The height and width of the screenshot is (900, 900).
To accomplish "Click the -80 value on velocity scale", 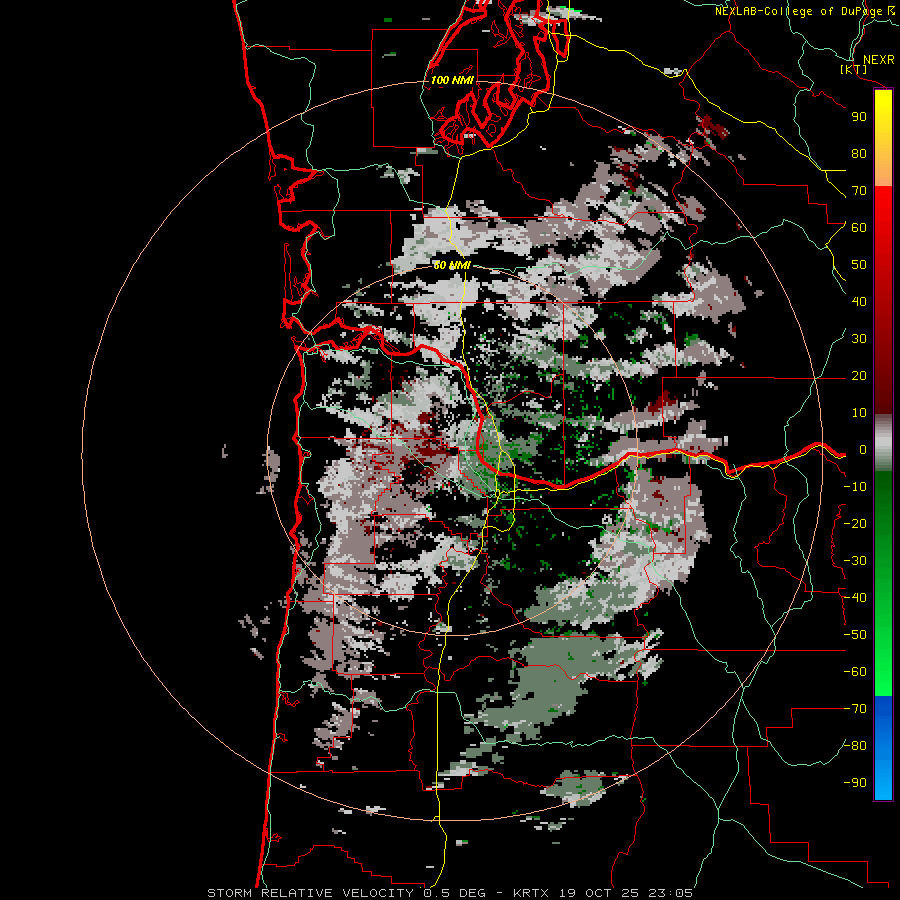I will click(855, 746).
